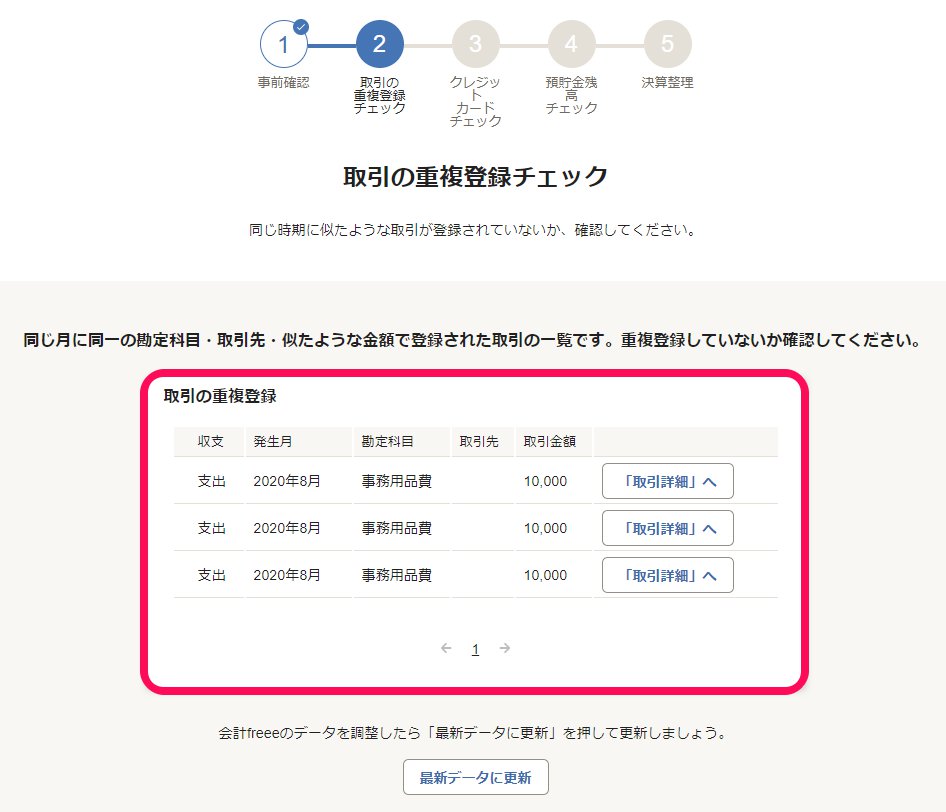
Task: Open step 4 預貯金残高チェック circle
Action: [571, 44]
